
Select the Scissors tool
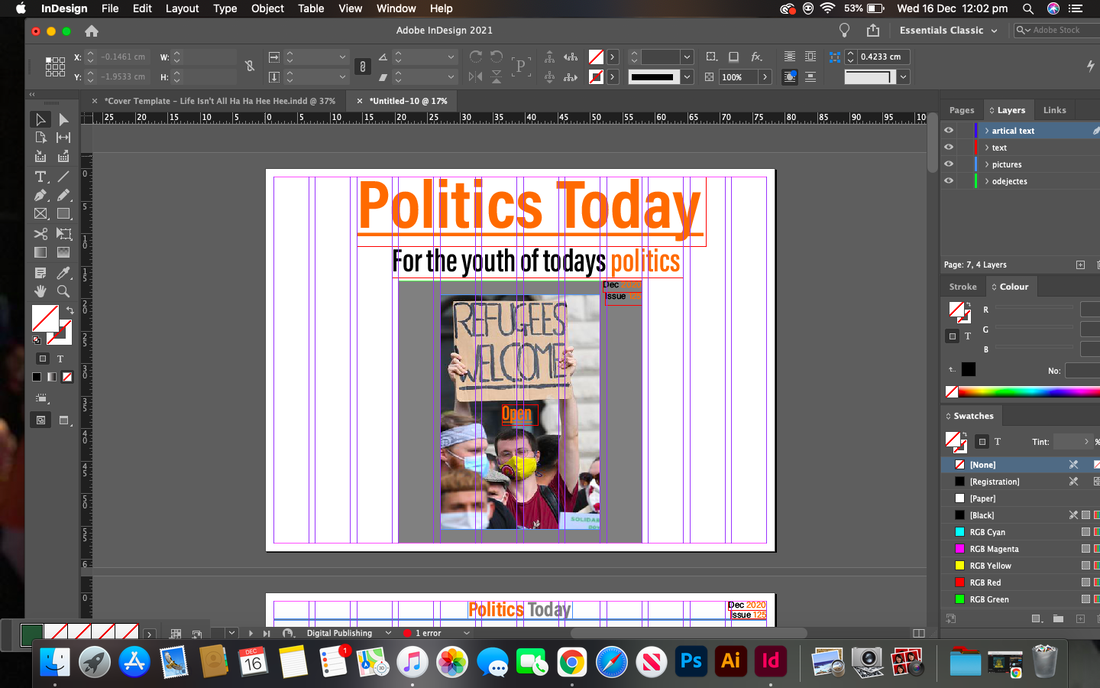tap(41, 234)
